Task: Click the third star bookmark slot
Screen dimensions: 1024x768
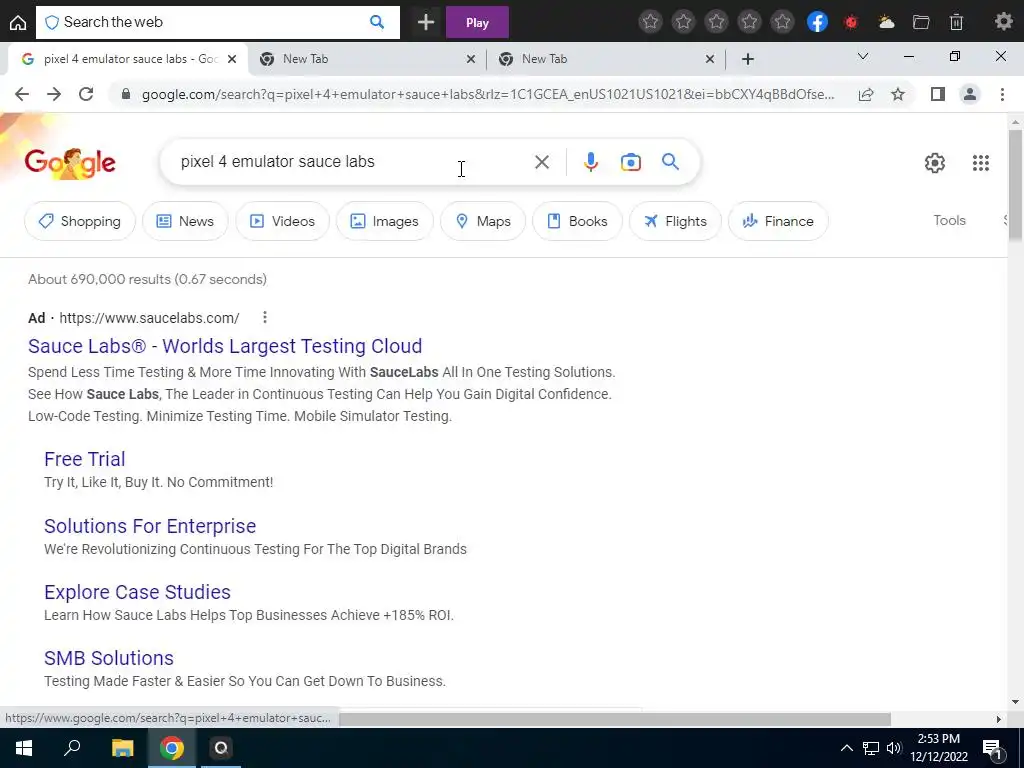Action: coord(716,22)
